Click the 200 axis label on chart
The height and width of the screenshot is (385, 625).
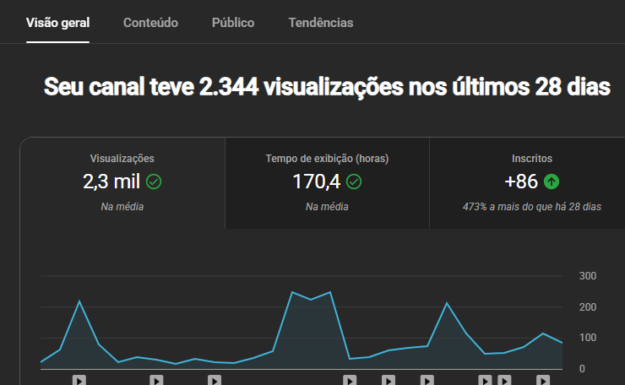pyautogui.click(x=588, y=307)
